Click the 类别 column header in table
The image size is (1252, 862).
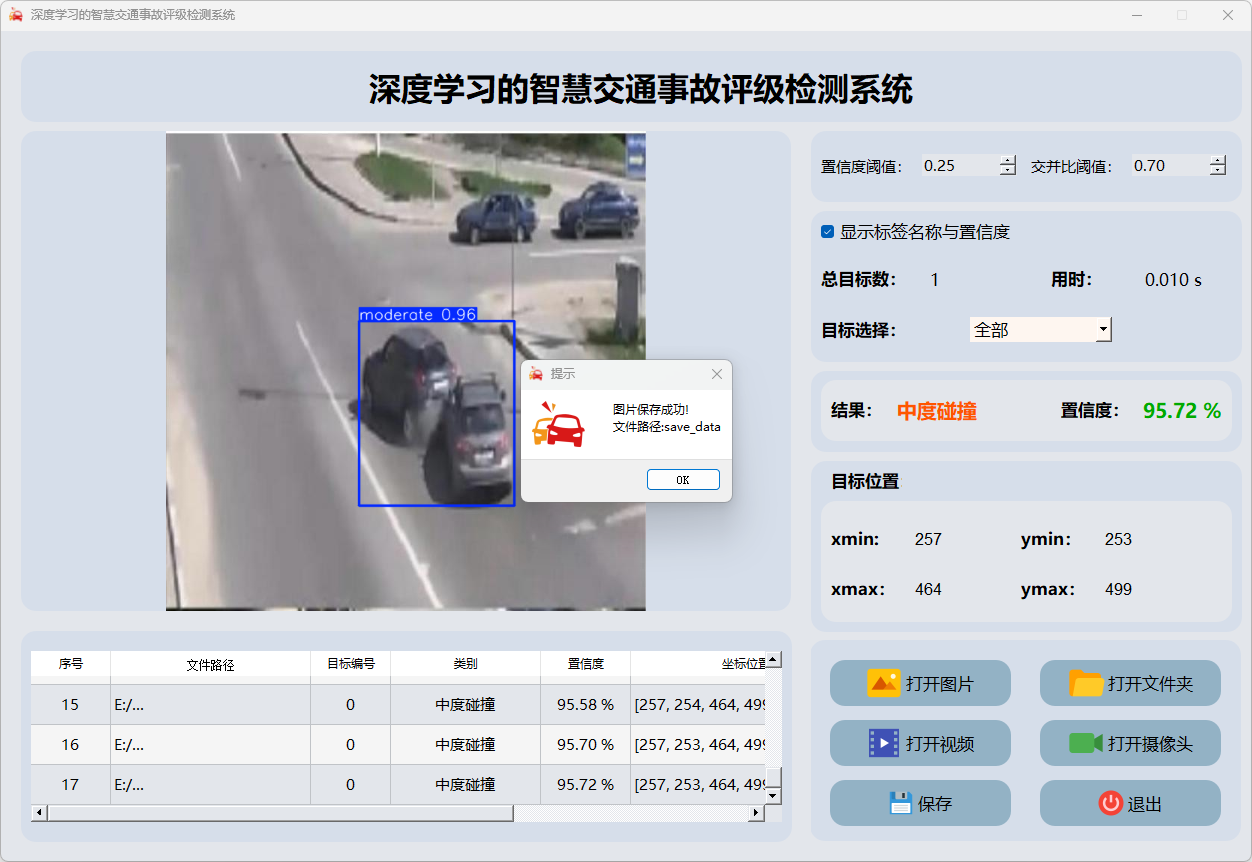click(465, 664)
